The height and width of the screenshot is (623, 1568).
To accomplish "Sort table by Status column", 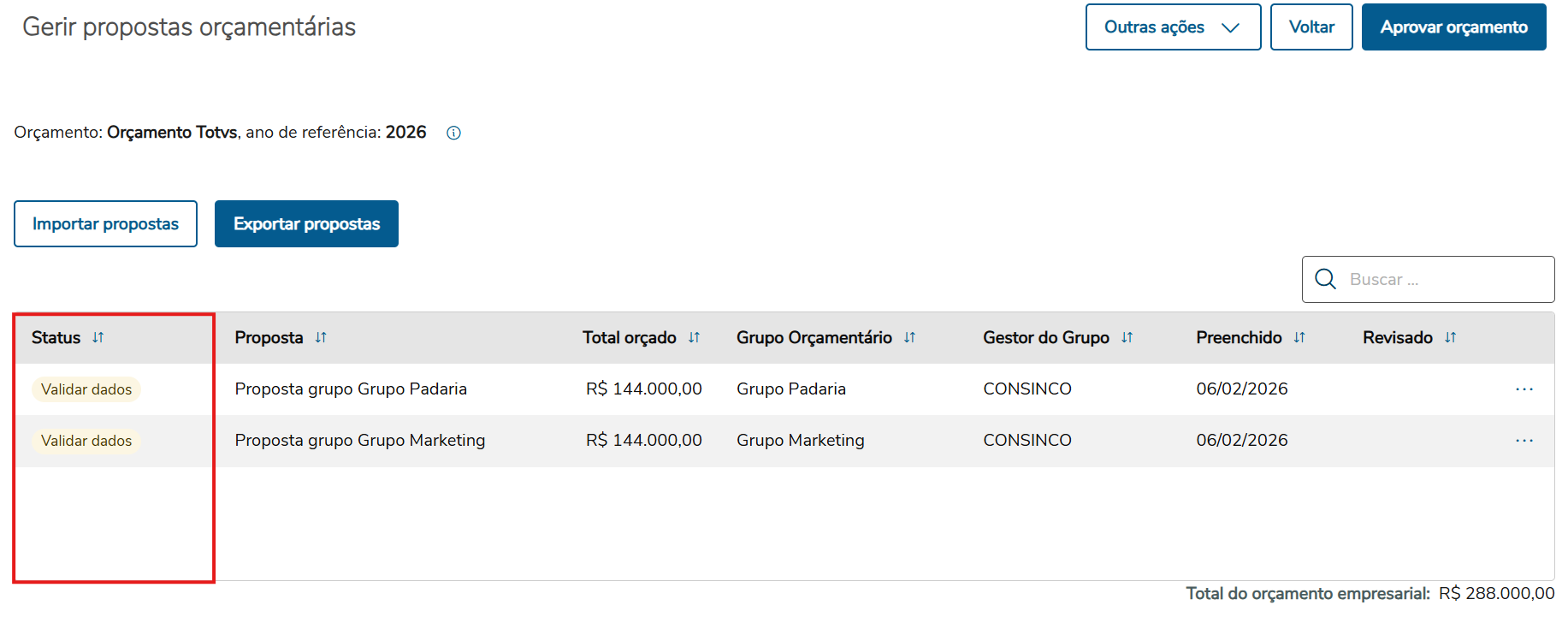I will (98, 338).
